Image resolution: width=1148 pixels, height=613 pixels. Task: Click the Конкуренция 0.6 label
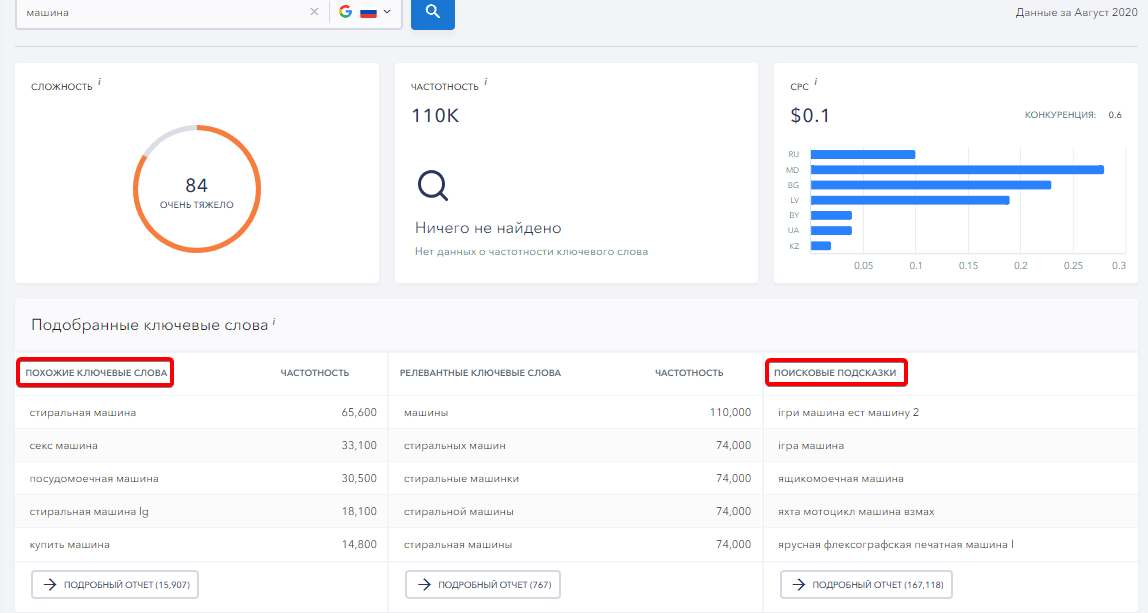[1073, 115]
